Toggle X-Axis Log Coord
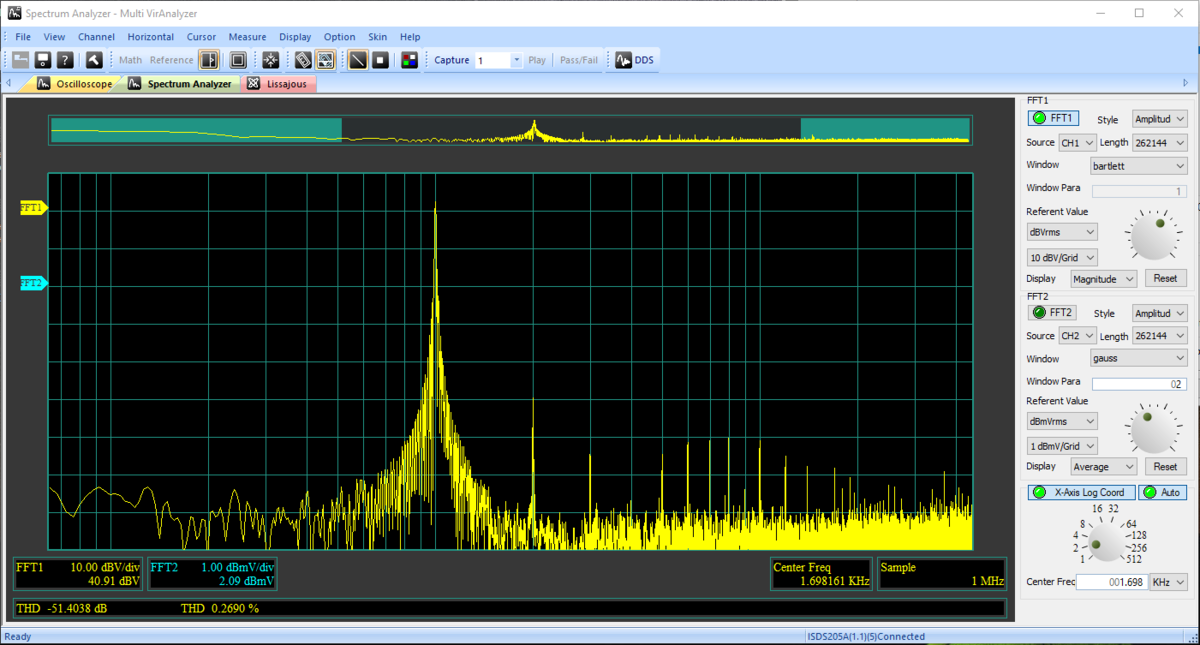The width and height of the screenshot is (1200, 645). pos(1081,492)
